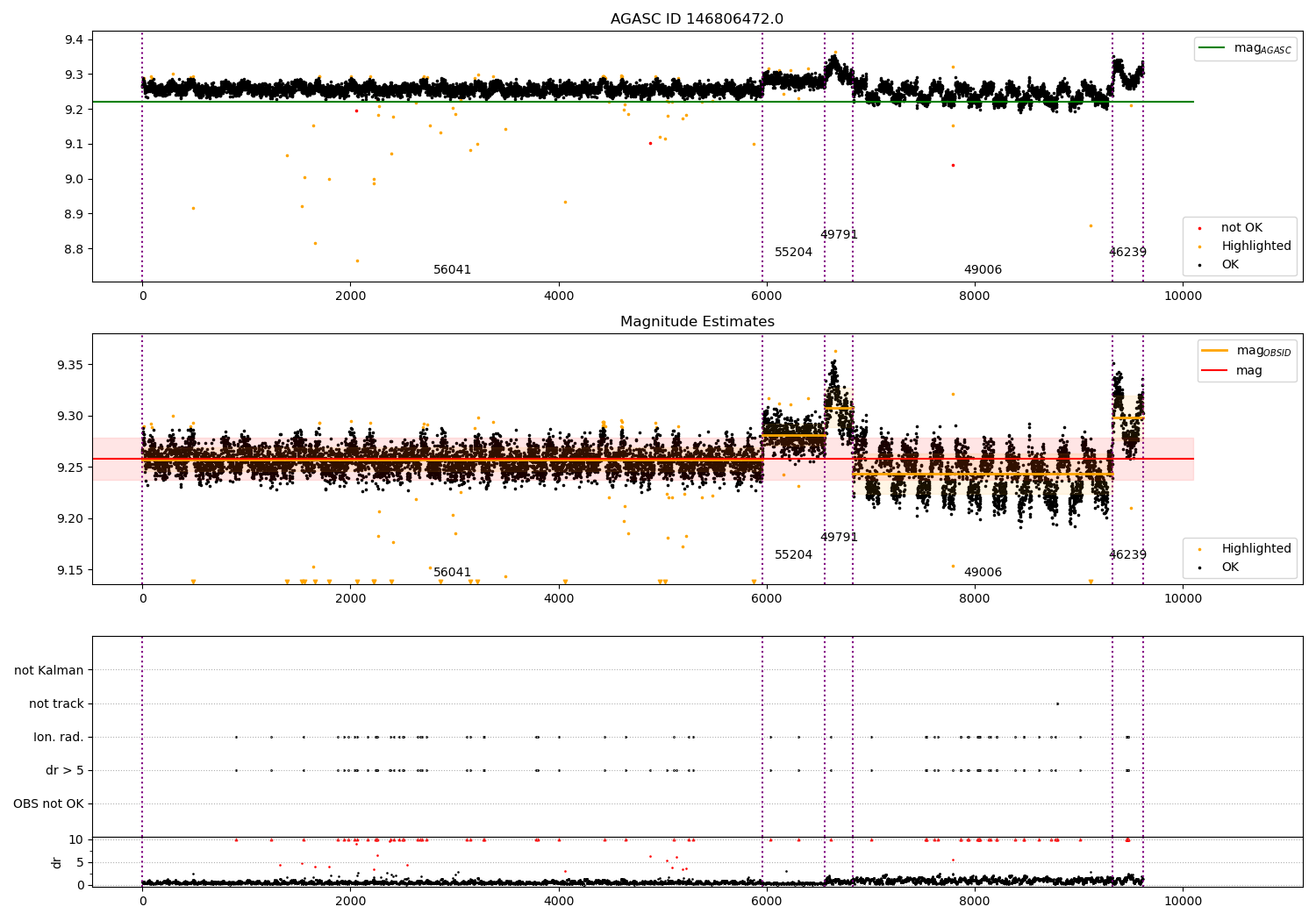Click the 'not track' row label
1316x921 pixels.
(56, 703)
